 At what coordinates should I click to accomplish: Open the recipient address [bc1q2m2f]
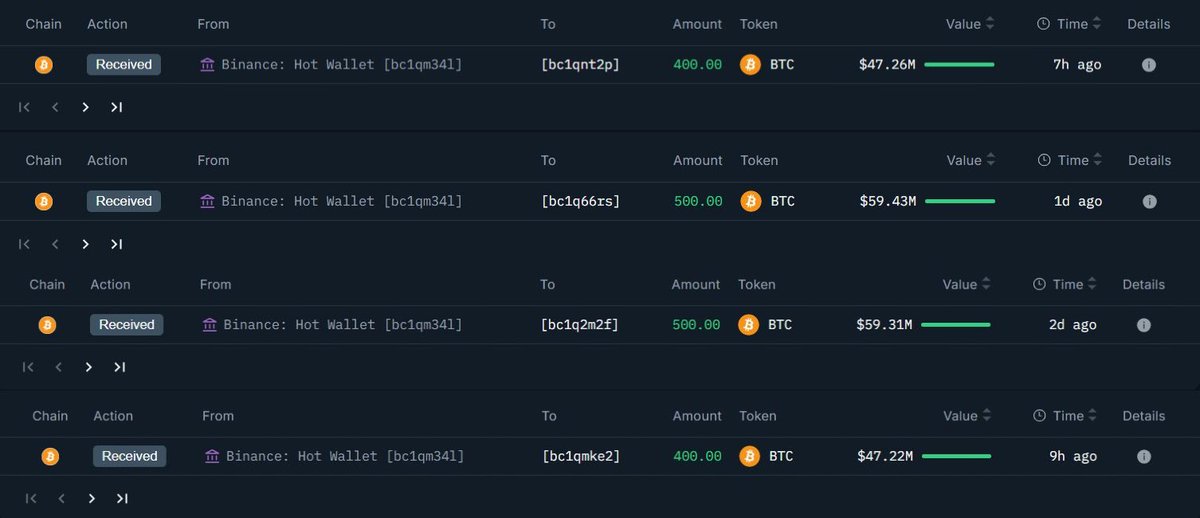coord(579,325)
